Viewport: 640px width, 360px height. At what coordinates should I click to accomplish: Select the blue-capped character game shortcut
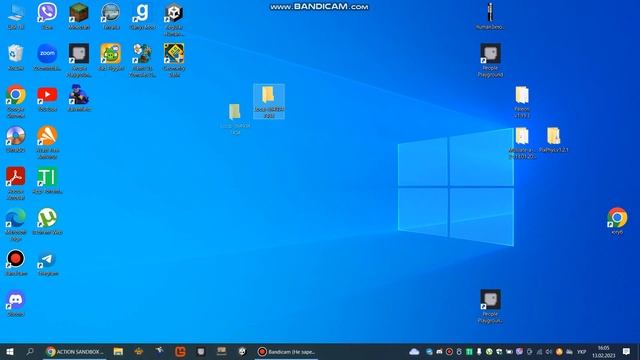pos(79,98)
